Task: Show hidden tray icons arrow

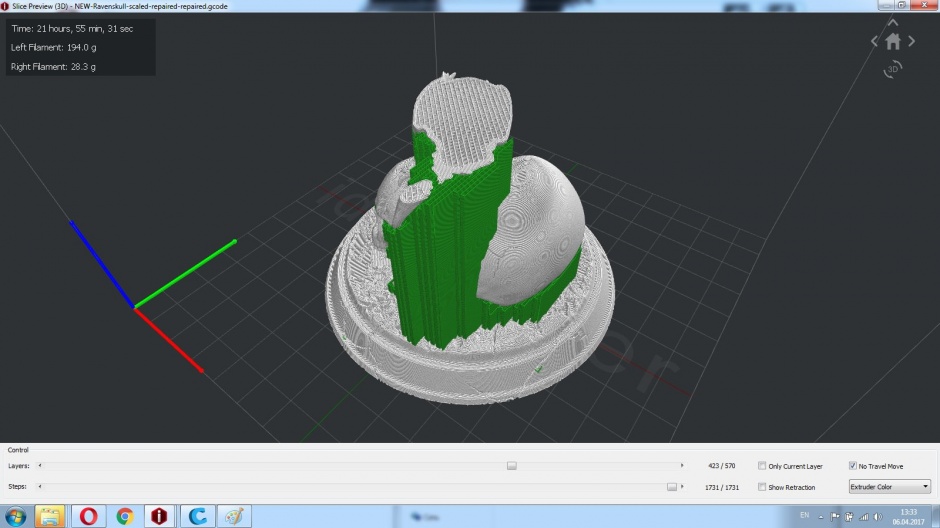Action: 821,517
